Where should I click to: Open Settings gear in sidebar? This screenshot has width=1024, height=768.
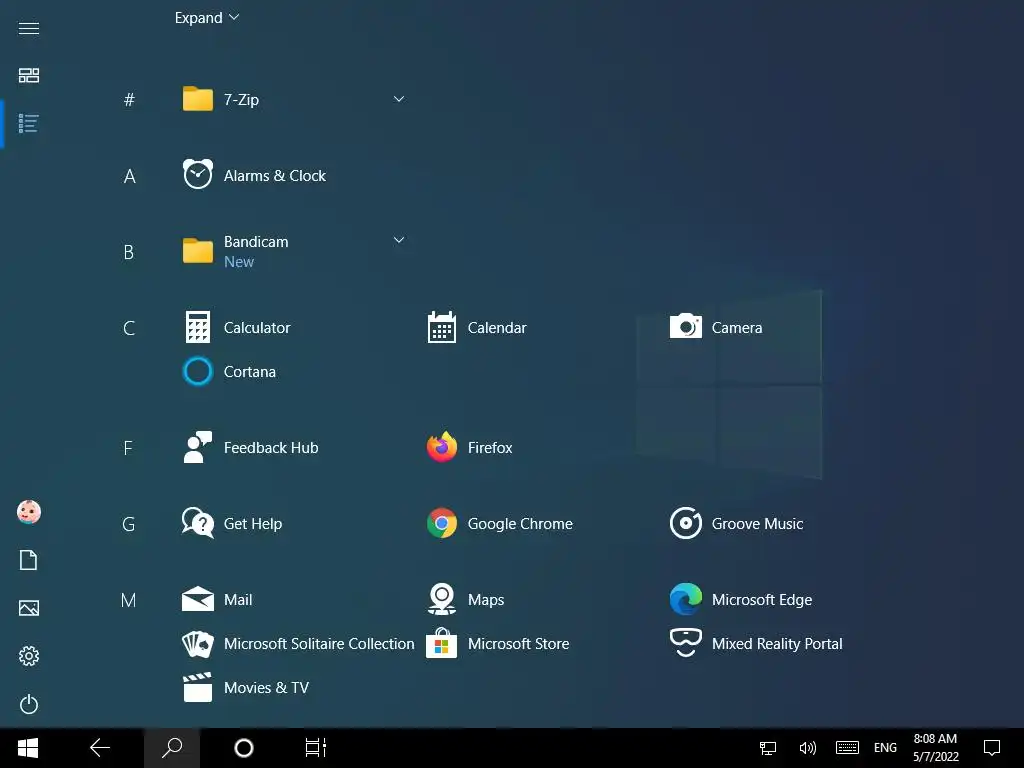point(29,656)
